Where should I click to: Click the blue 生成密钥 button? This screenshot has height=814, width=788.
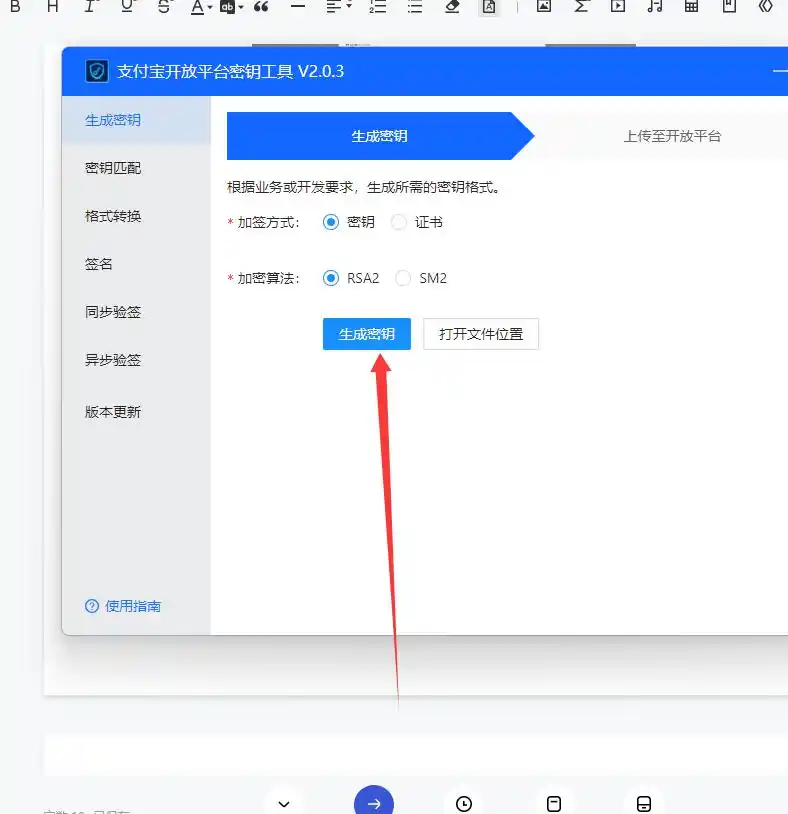click(x=366, y=334)
